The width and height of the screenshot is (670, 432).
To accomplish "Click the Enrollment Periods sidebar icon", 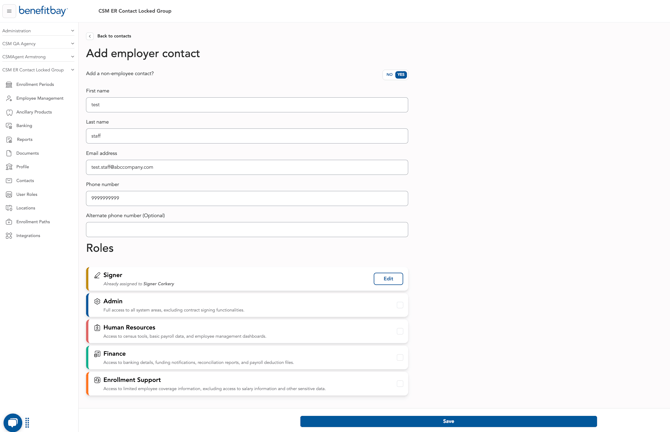I will click(9, 85).
